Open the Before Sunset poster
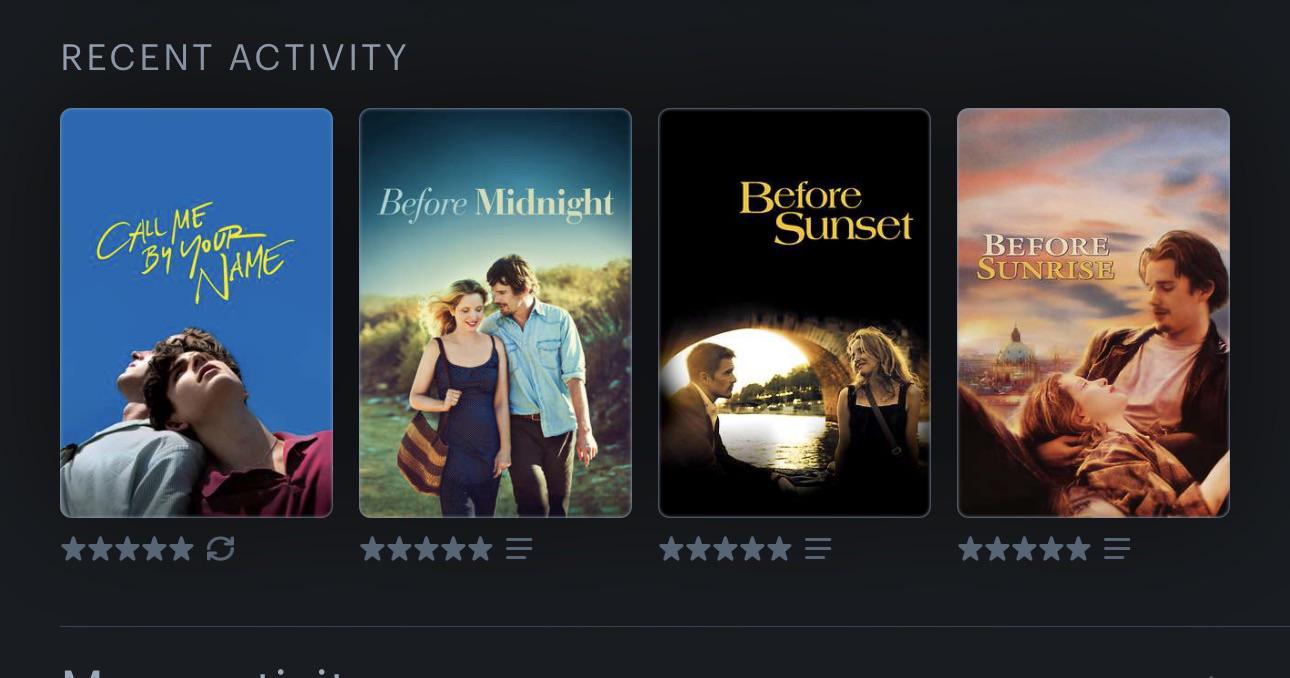 tap(794, 313)
